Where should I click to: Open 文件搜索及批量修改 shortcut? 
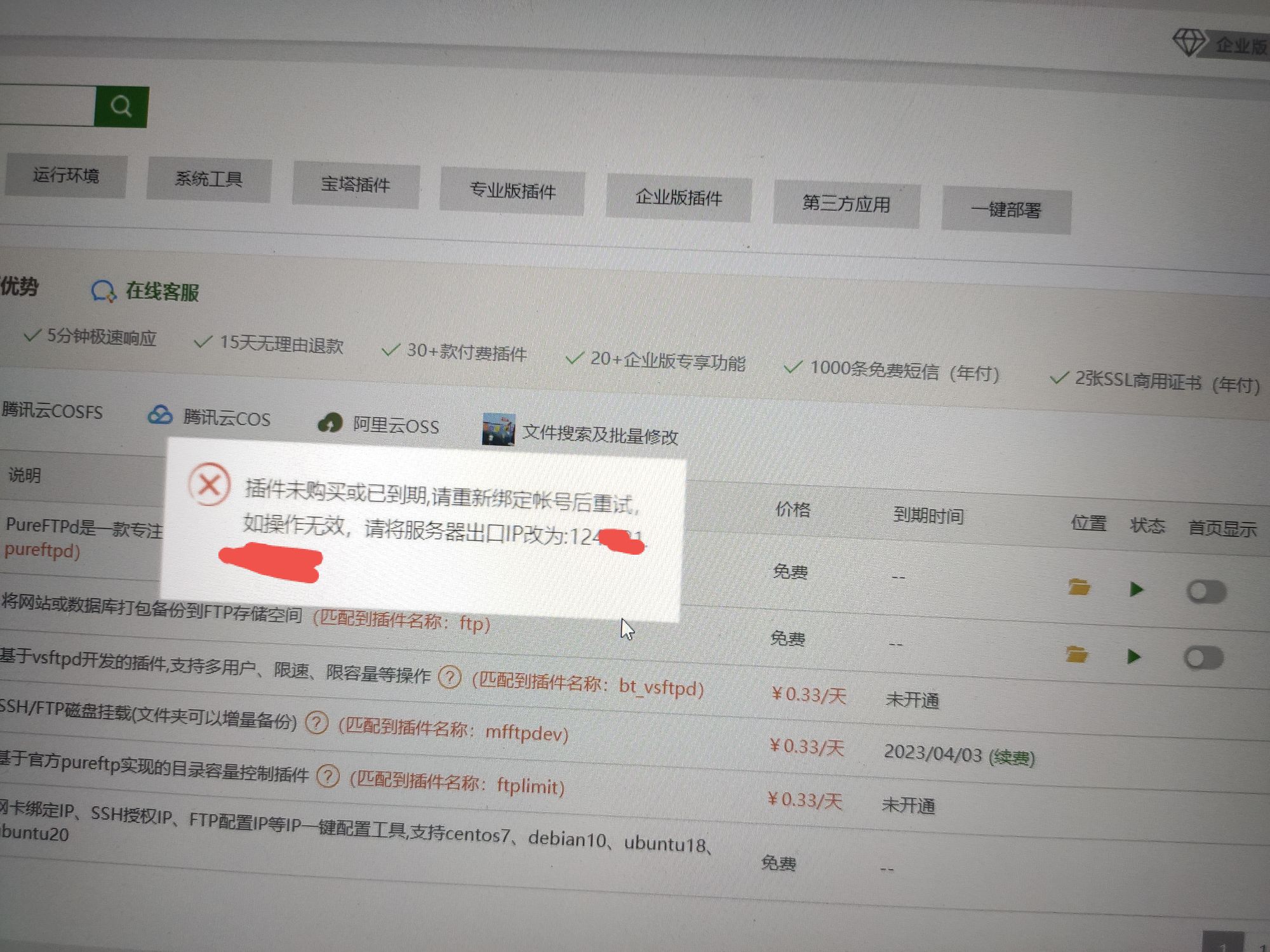point(600,435)
